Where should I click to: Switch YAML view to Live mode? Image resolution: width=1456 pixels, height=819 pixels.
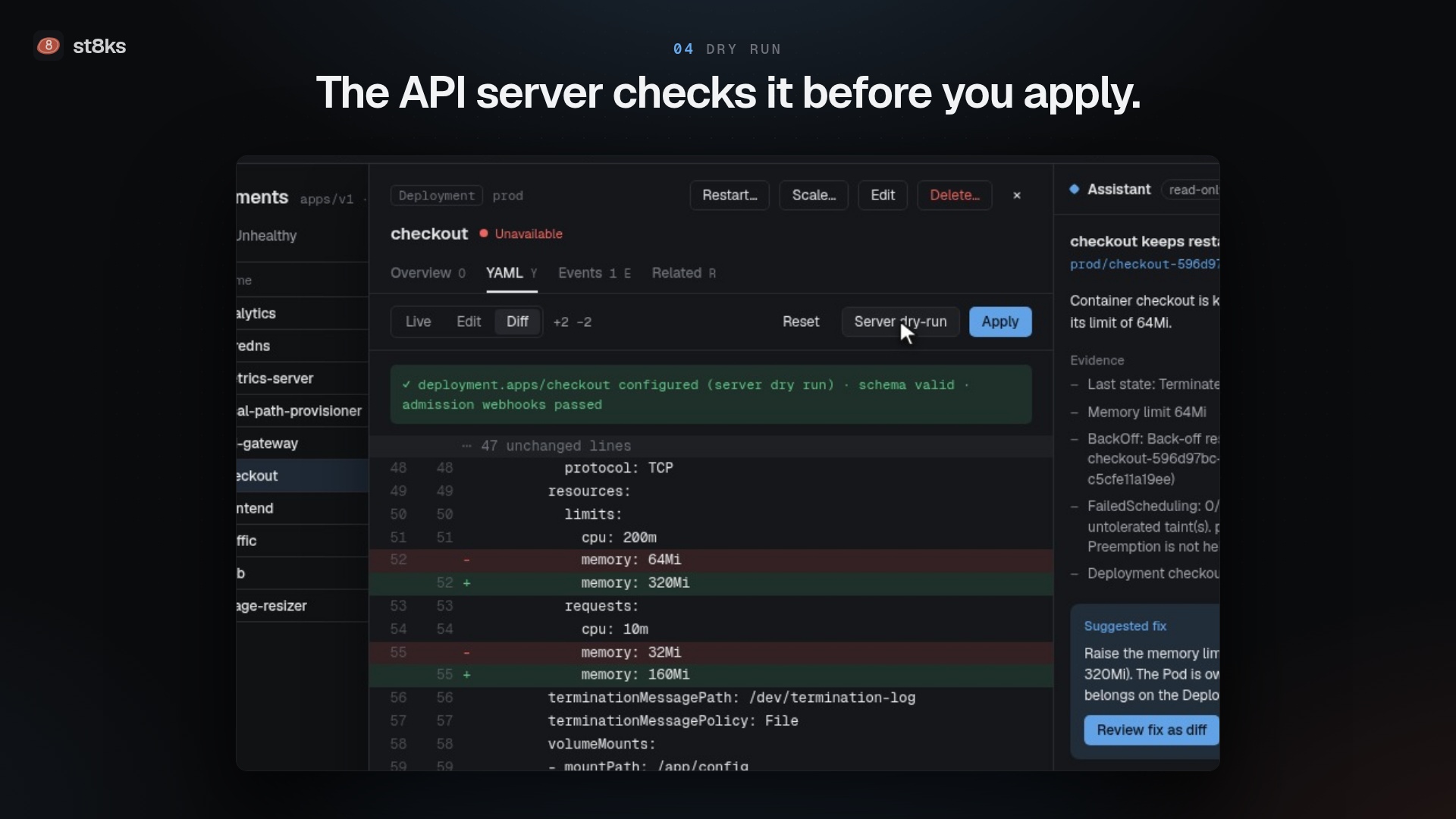tap(418, 322)
